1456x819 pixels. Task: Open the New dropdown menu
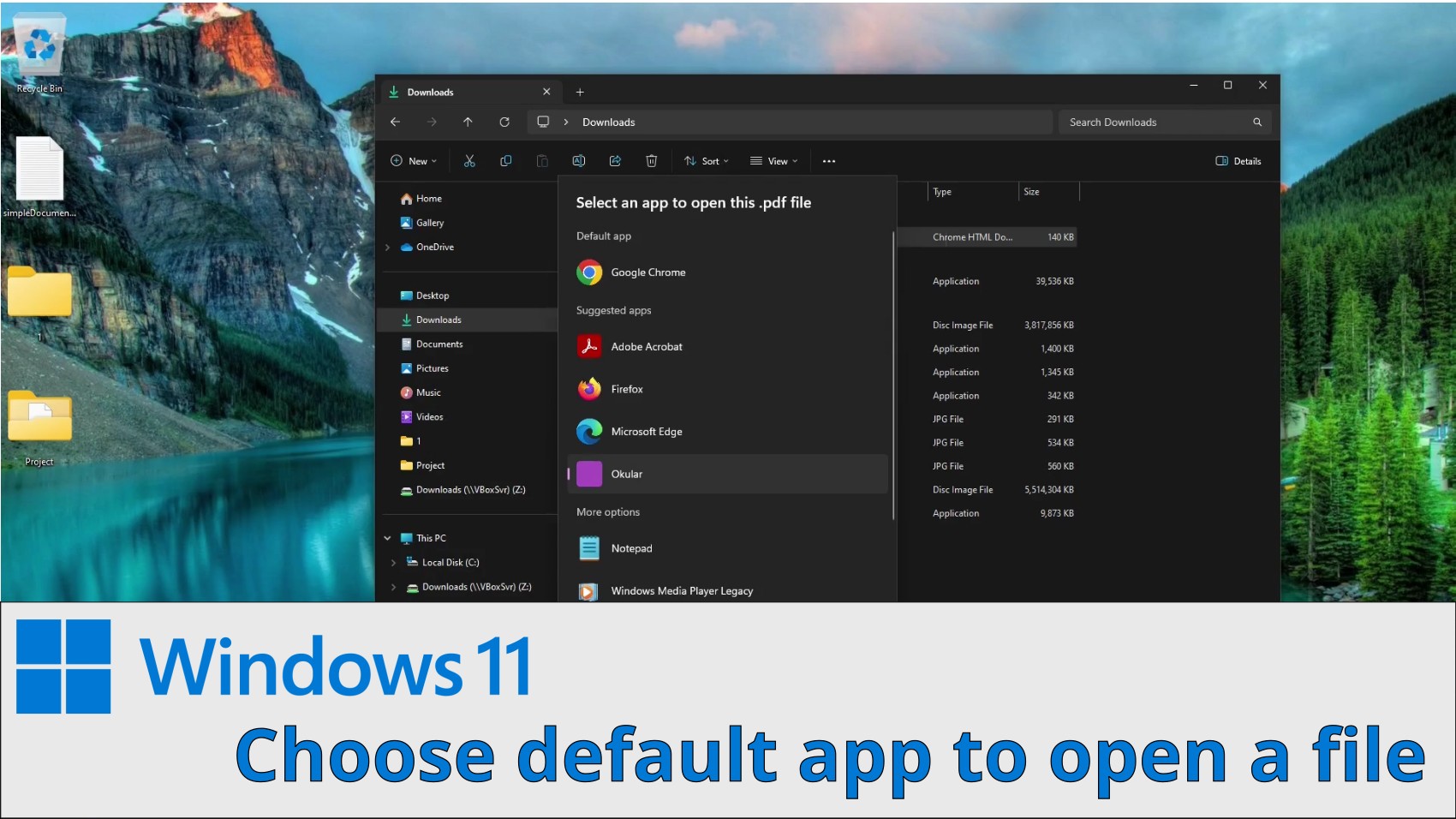415,161
